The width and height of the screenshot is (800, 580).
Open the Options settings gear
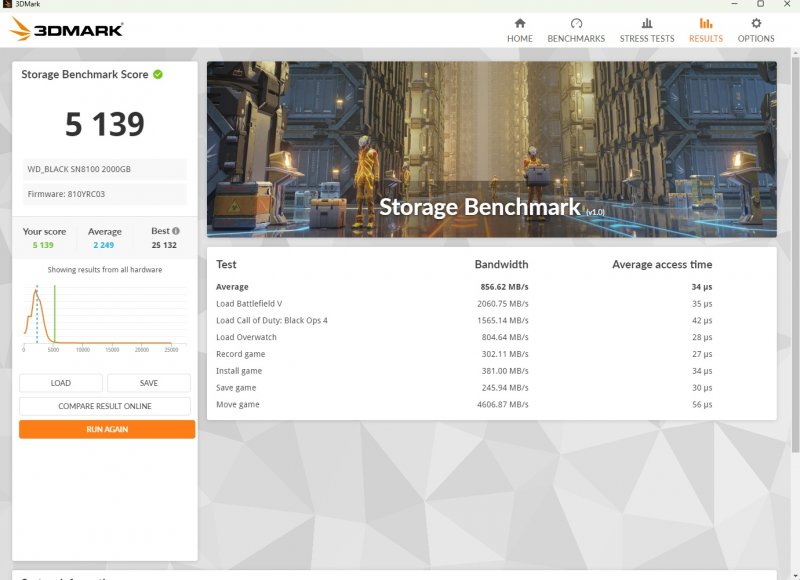(x=756, y=31)
